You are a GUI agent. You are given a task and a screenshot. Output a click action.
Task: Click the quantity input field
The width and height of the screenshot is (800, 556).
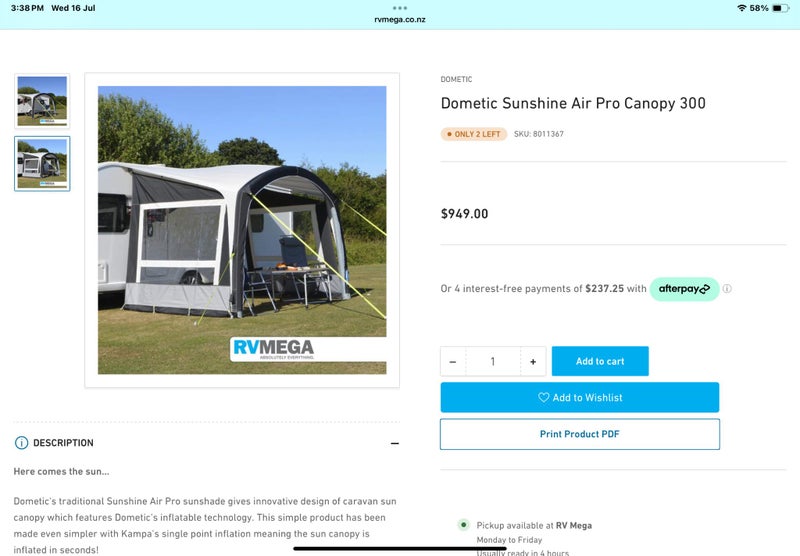pos(493,362)
